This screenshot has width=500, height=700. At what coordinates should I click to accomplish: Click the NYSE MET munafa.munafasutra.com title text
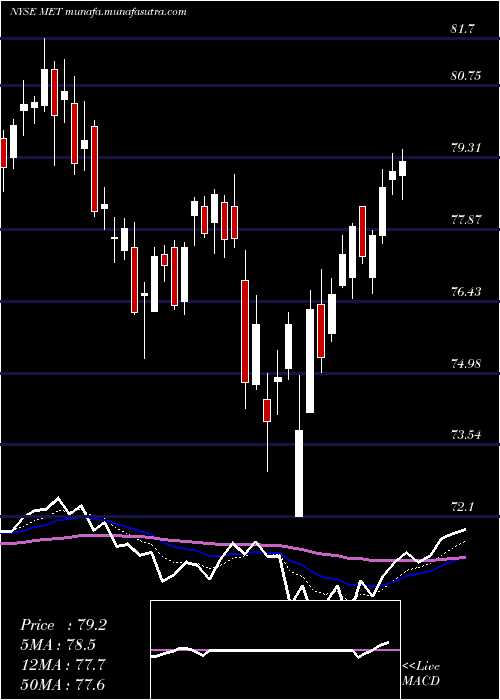pyautogui.click(x=98, y=12)
